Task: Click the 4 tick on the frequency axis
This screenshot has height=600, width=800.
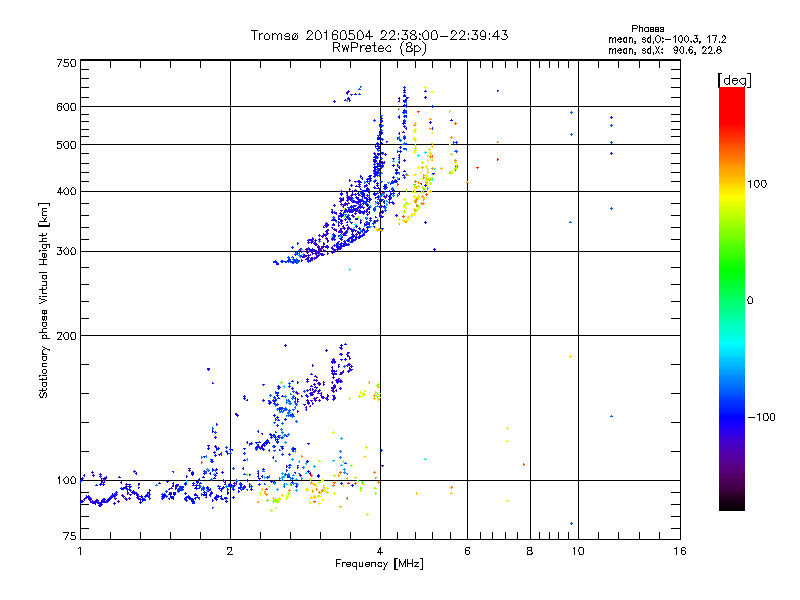Action: tap(380, 551)
